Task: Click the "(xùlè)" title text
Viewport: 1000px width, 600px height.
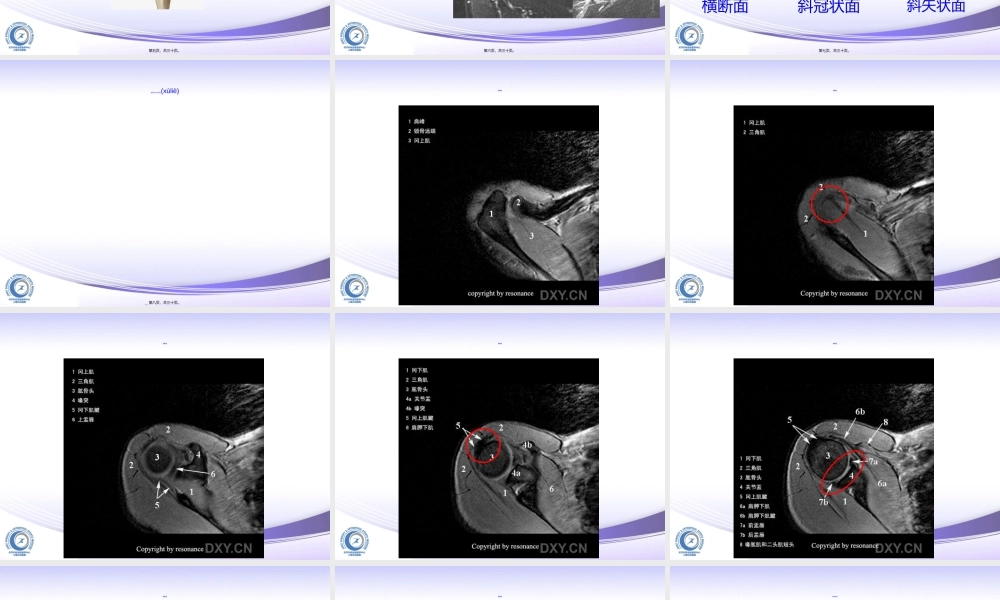Action: coord(165,91)
